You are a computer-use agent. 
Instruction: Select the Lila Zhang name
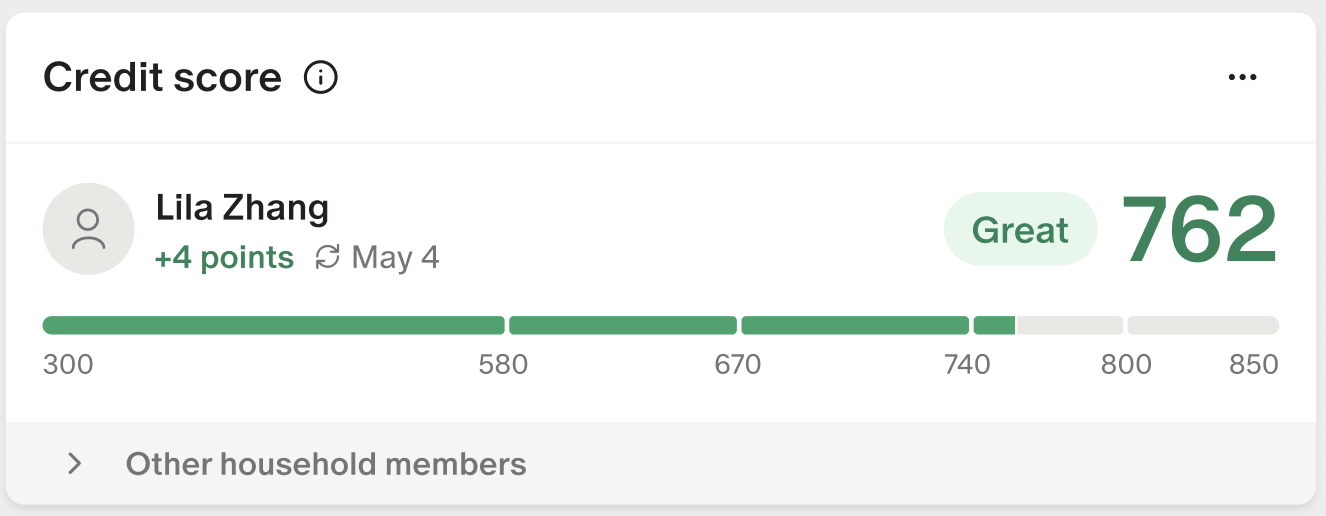(242, 208)
